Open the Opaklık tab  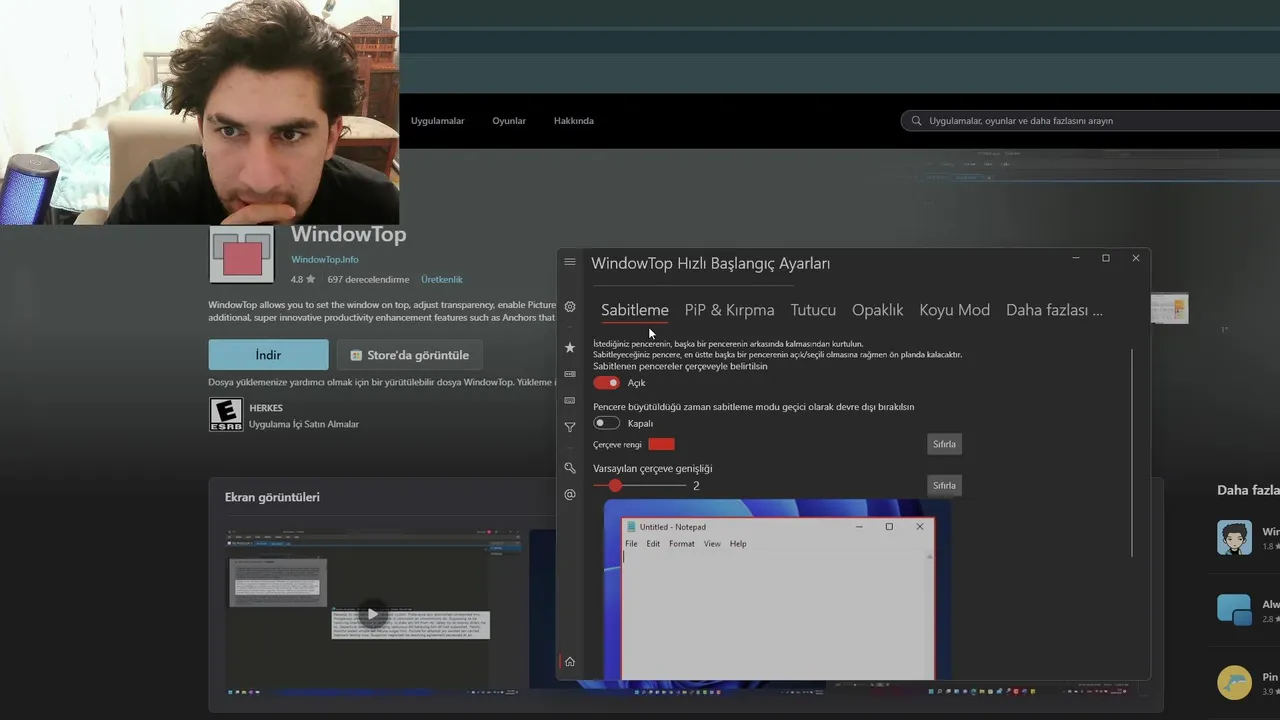click(x=878, y=310)
